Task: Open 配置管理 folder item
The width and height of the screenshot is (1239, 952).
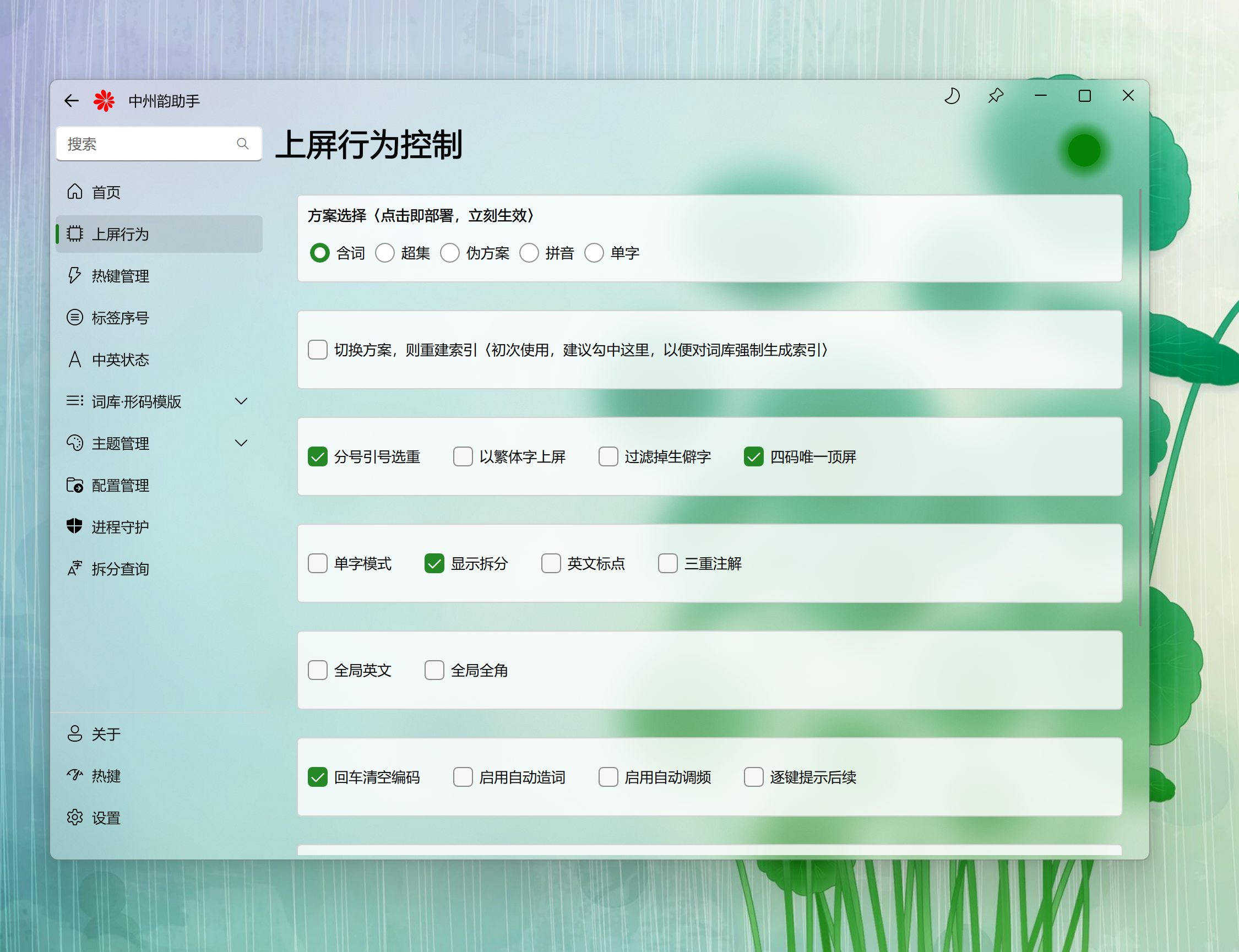Action: coord(120,486)
